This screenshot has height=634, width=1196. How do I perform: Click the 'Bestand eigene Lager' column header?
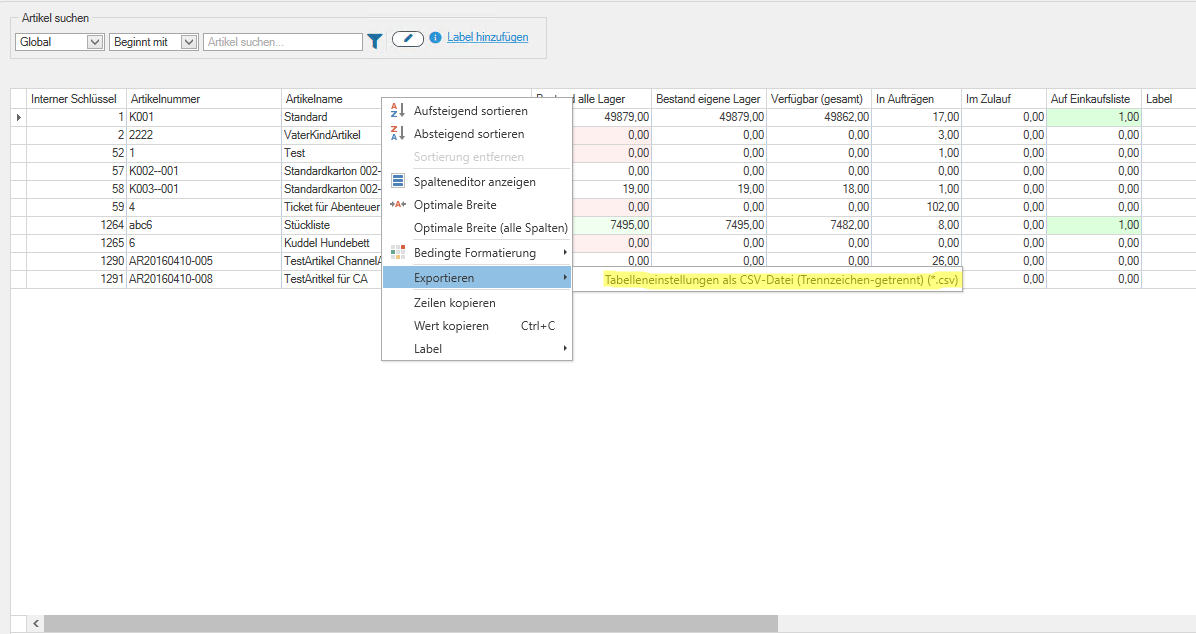[709, 98]
